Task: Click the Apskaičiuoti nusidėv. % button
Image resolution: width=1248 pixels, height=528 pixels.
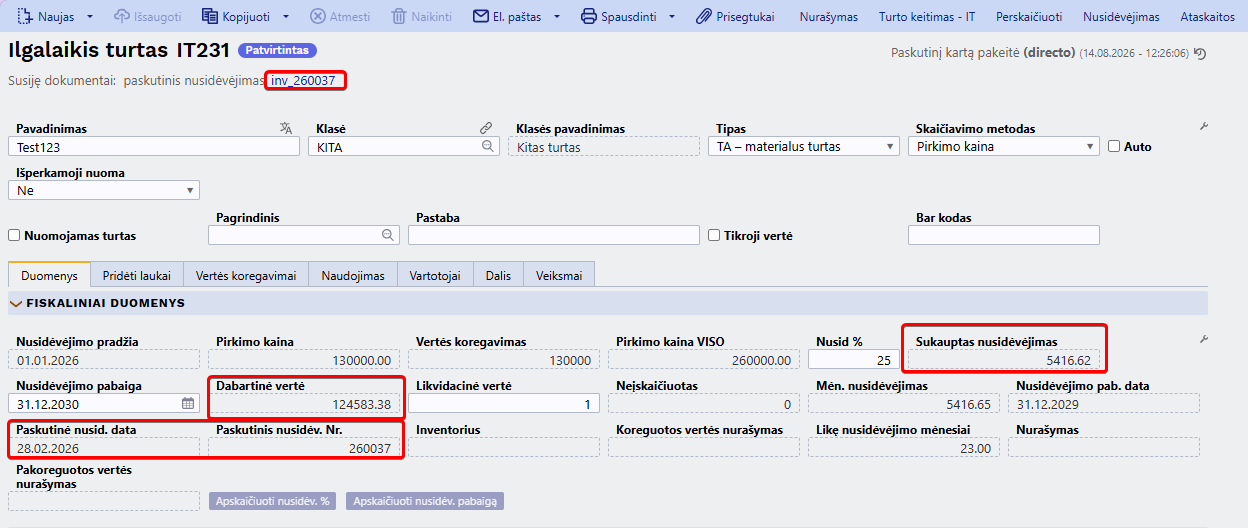Action: [273, 501]
